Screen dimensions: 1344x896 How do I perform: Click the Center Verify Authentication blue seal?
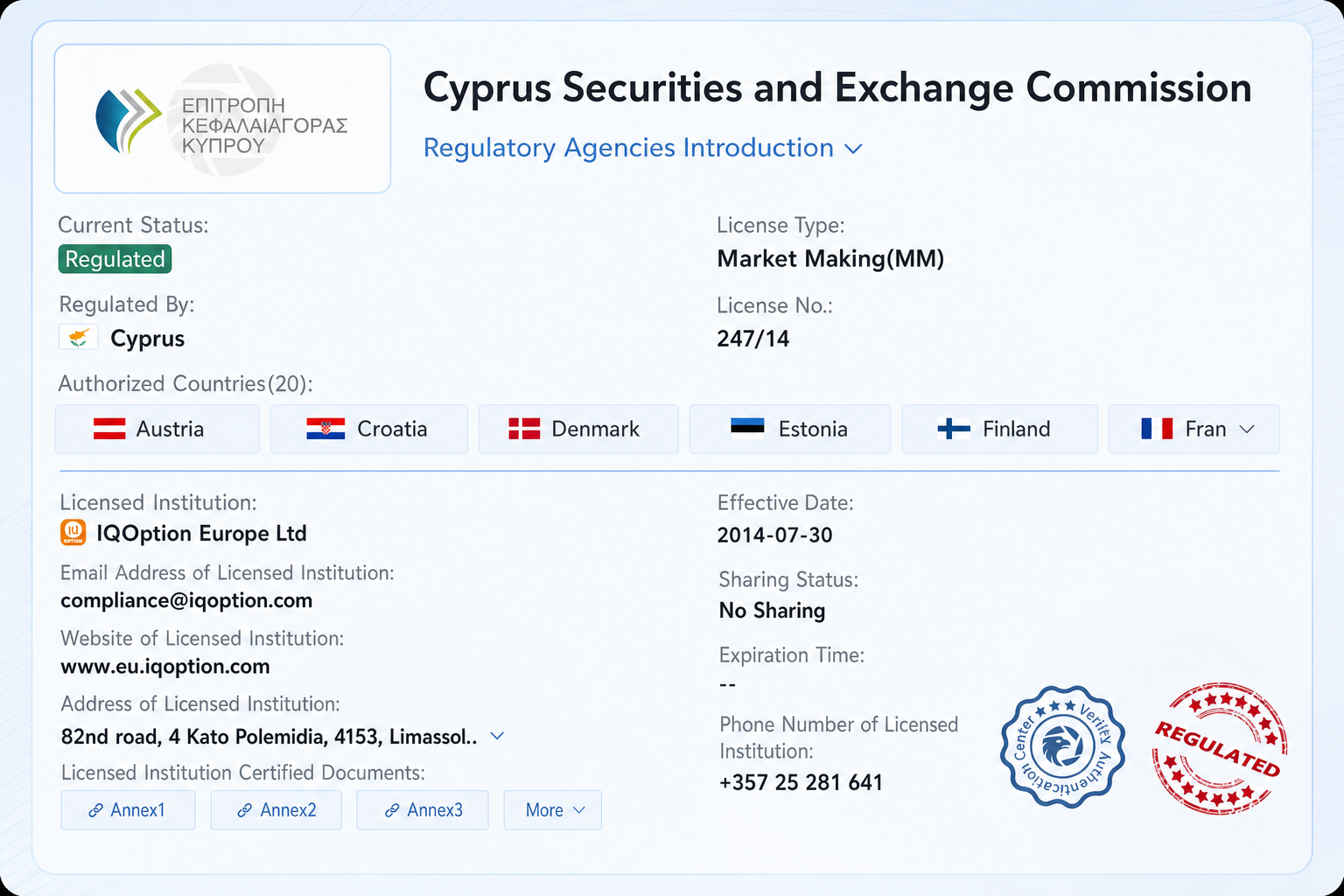point(1063,746)
